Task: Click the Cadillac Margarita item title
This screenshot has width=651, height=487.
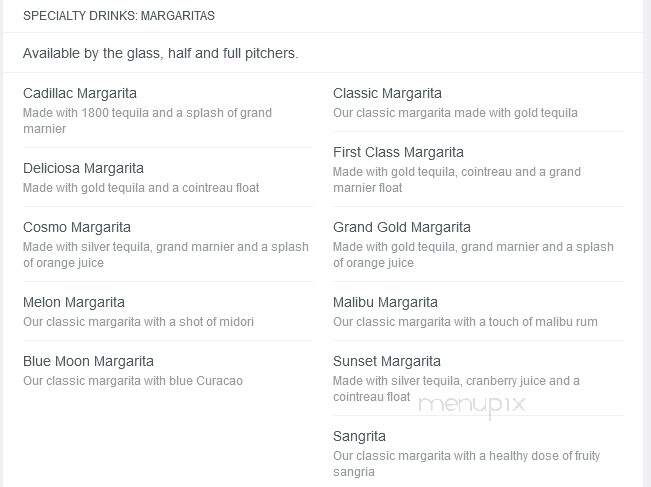Action: (80, 93)
